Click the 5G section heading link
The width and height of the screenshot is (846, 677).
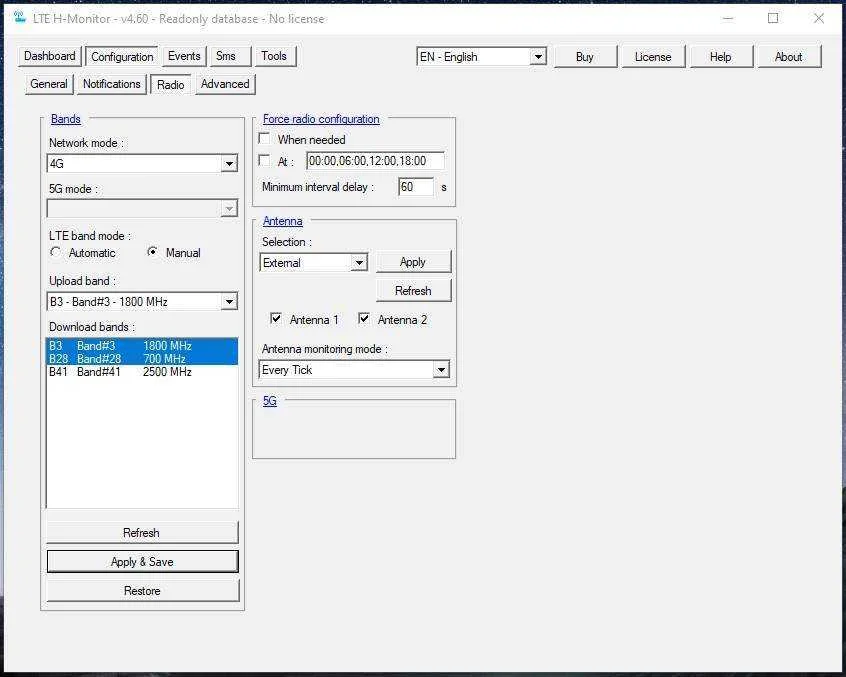[x=270, y=401]
